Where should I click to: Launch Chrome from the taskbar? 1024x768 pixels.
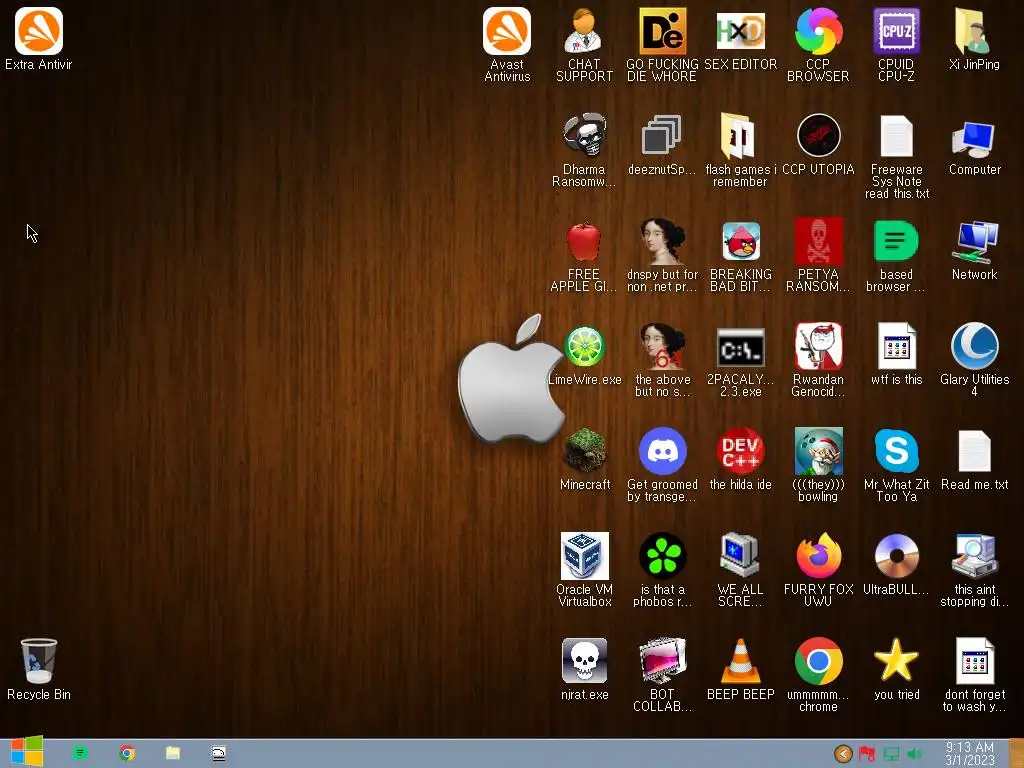(x=127, y=753)
